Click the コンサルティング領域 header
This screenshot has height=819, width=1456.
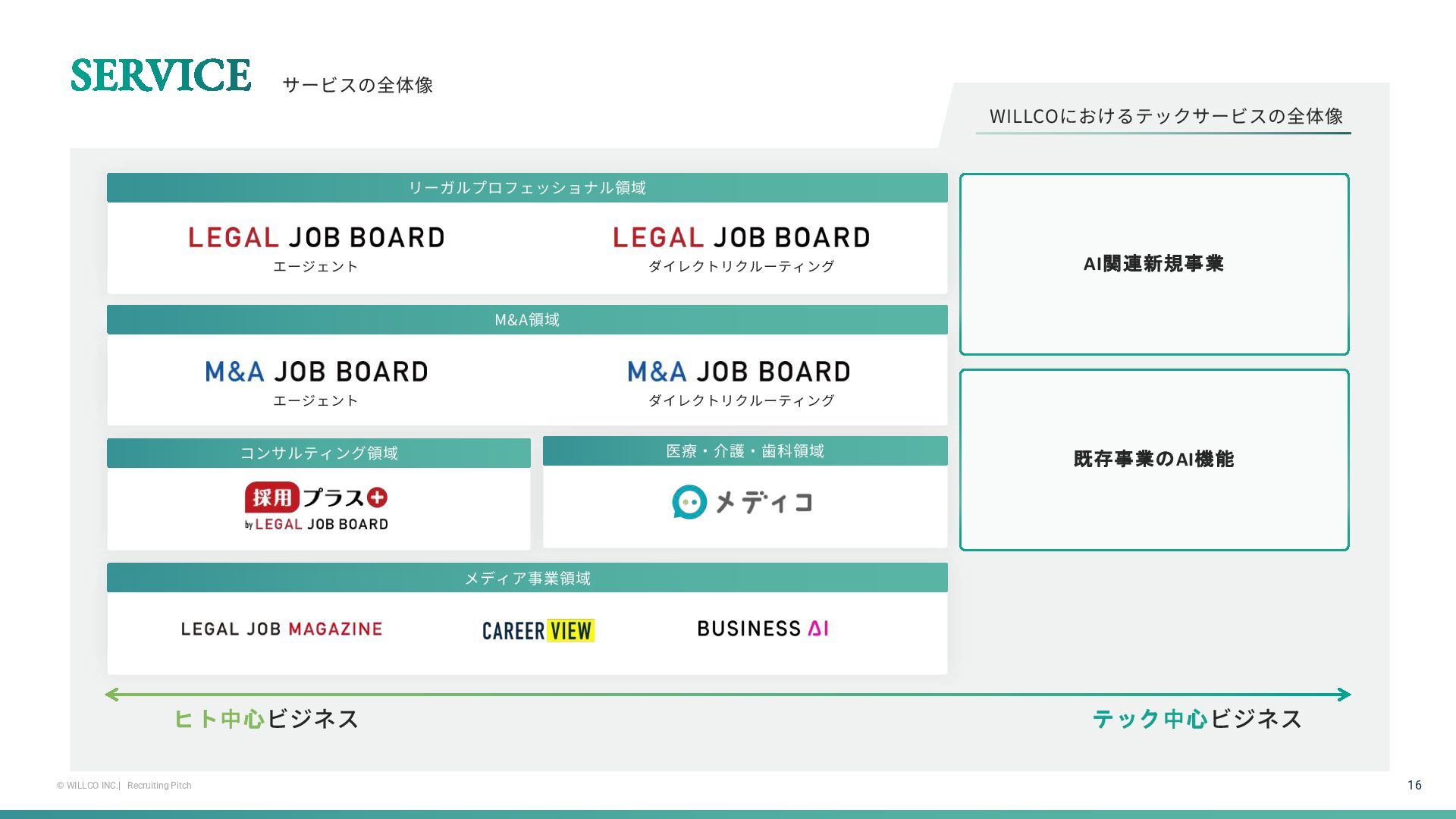(318, 453)
